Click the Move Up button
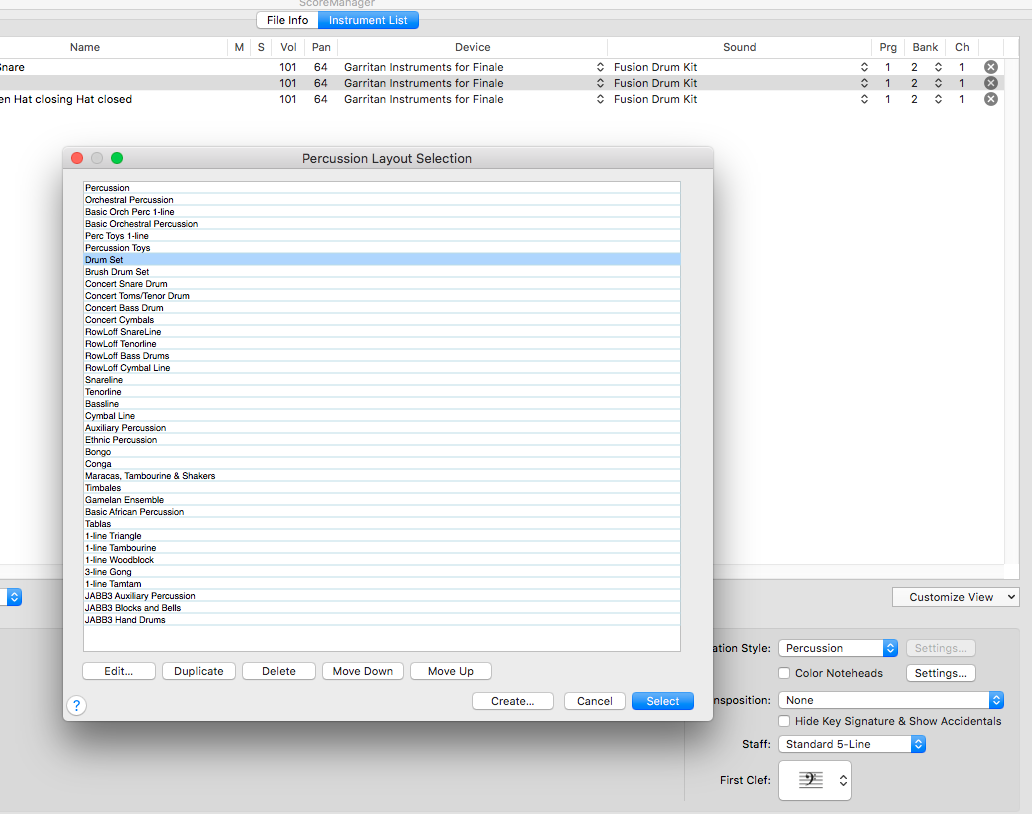 coord(450,671)
